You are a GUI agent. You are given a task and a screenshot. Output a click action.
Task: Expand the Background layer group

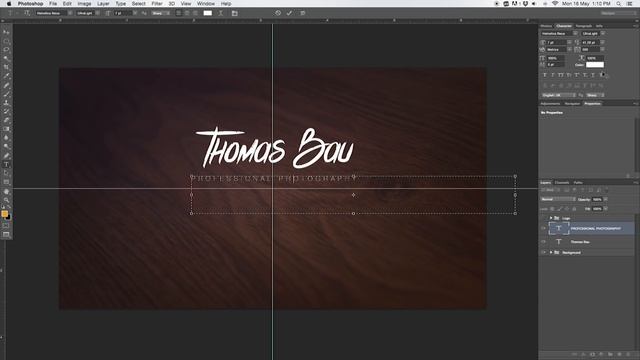[551, 252]
